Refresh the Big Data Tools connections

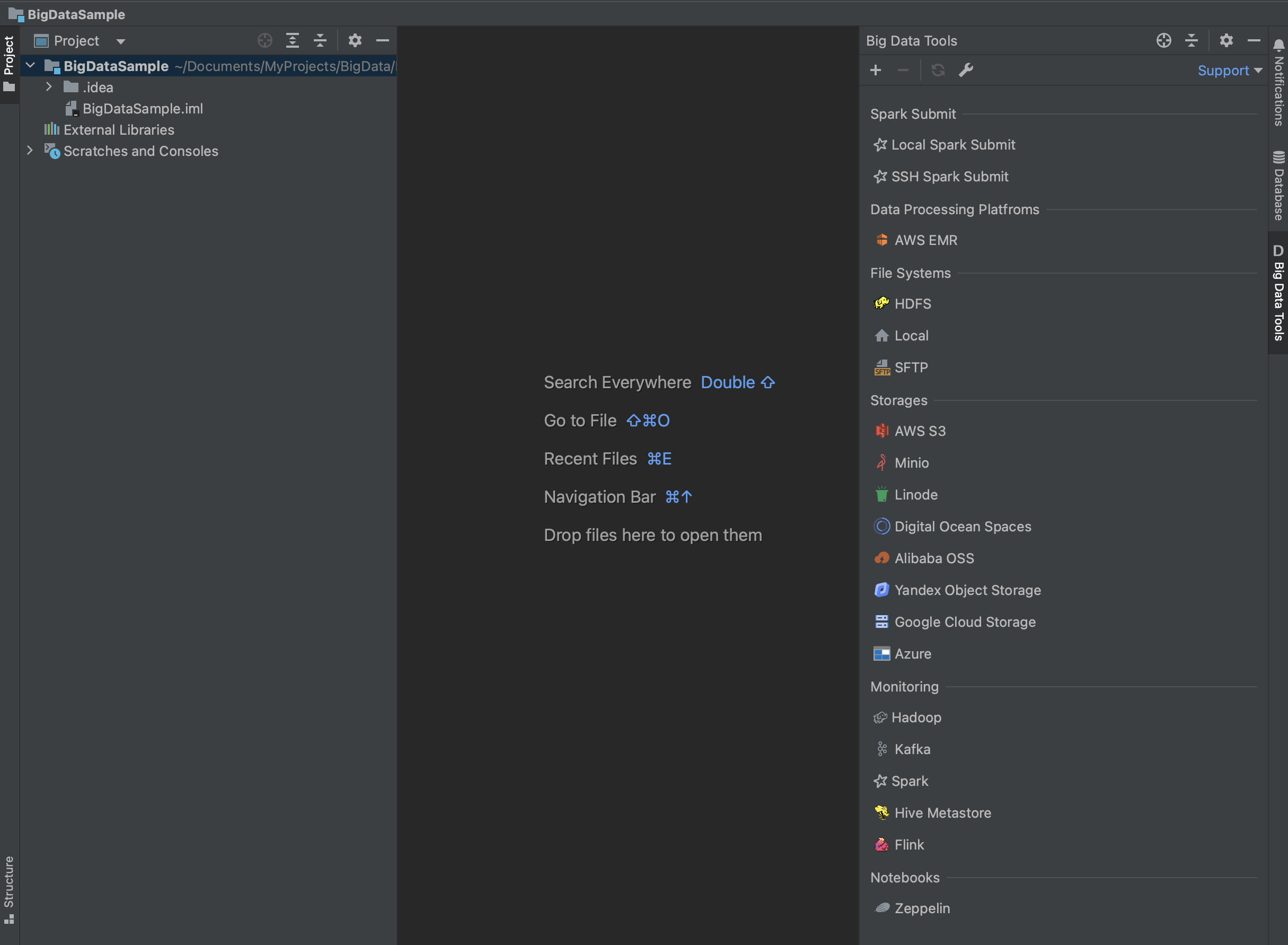pos(938,70)
